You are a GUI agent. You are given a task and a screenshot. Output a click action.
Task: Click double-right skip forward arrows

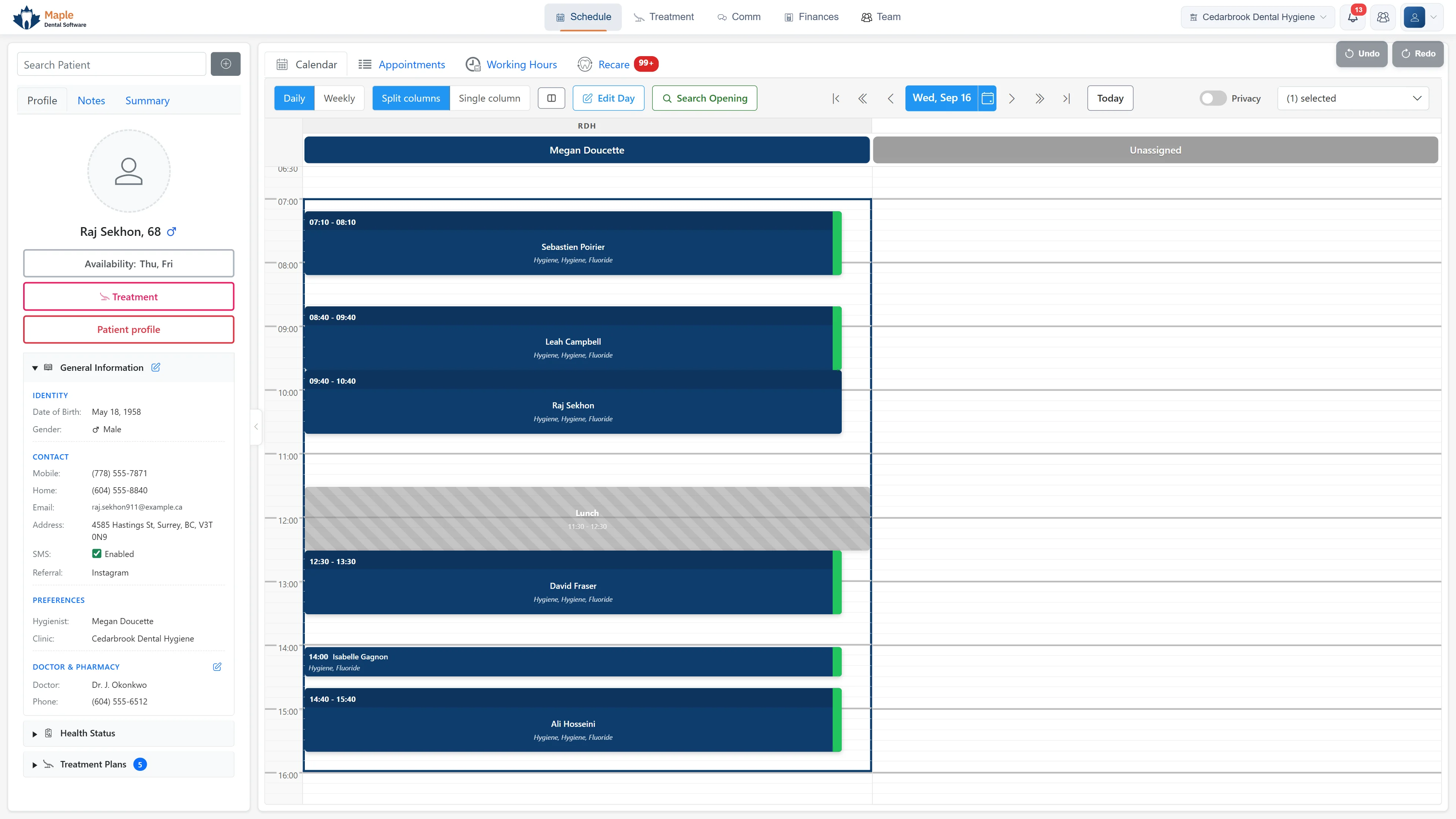tap(1039, 98)
